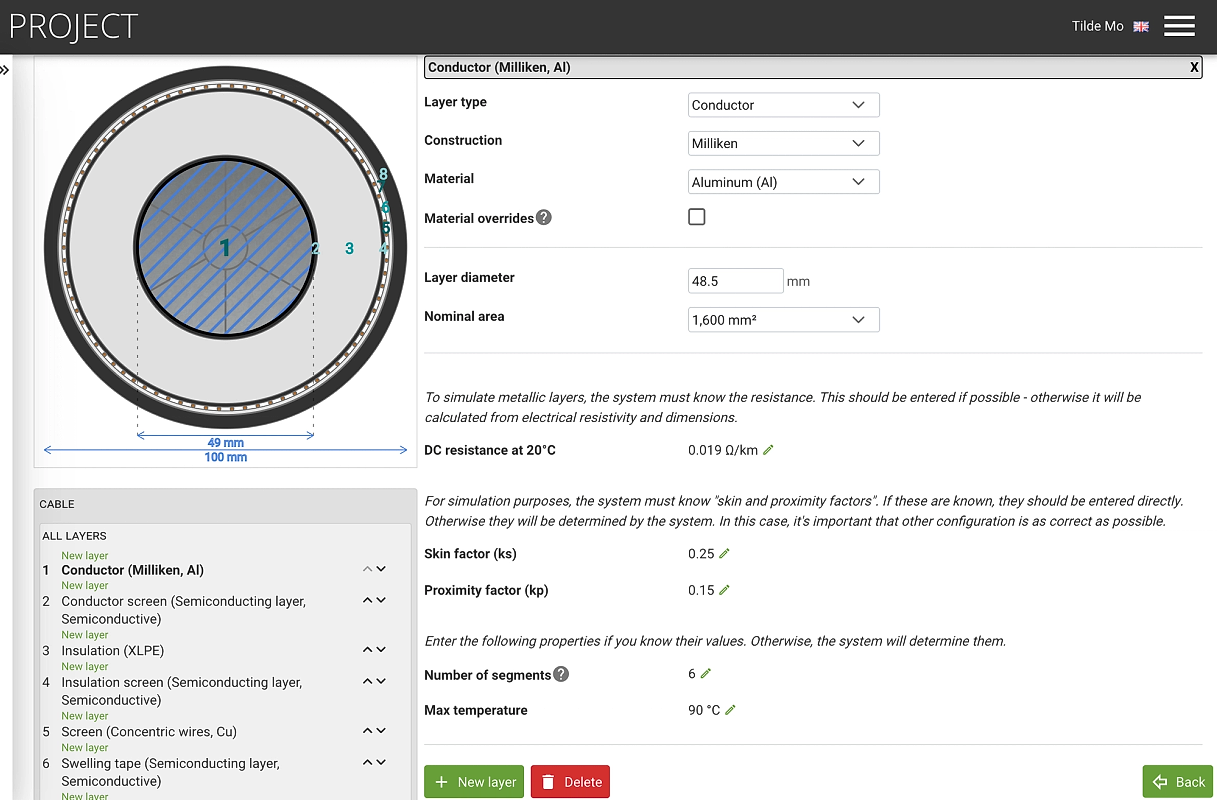This screenshot has width=1217, height=800.
Task: Click conductor label 1 in cable diagram
Action: tap(225, 247)
